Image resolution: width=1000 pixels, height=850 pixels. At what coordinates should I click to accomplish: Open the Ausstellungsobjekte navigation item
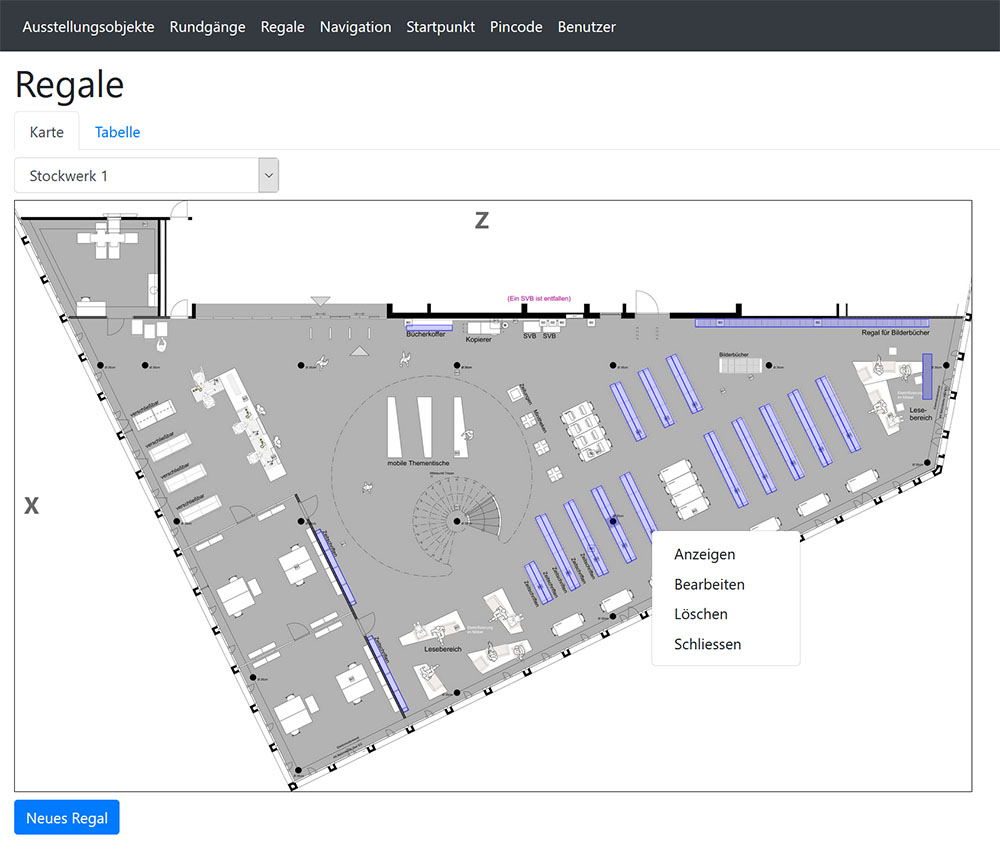(x=88, y=27)
